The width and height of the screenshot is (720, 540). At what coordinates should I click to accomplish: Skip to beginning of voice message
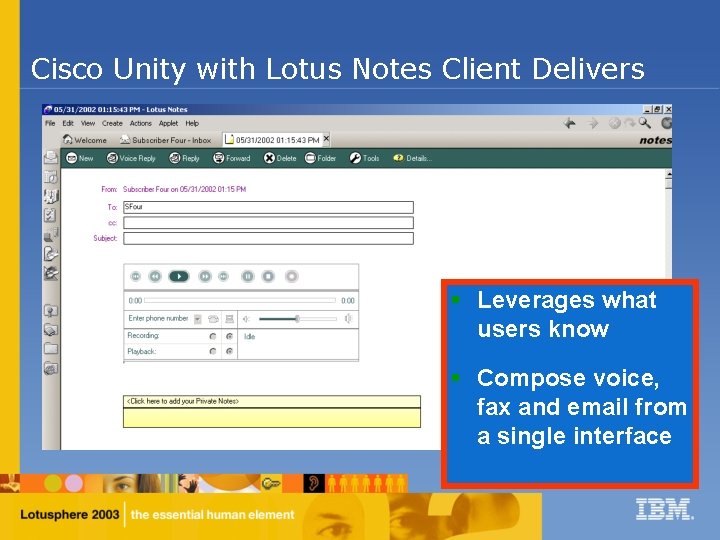point(135,276)
